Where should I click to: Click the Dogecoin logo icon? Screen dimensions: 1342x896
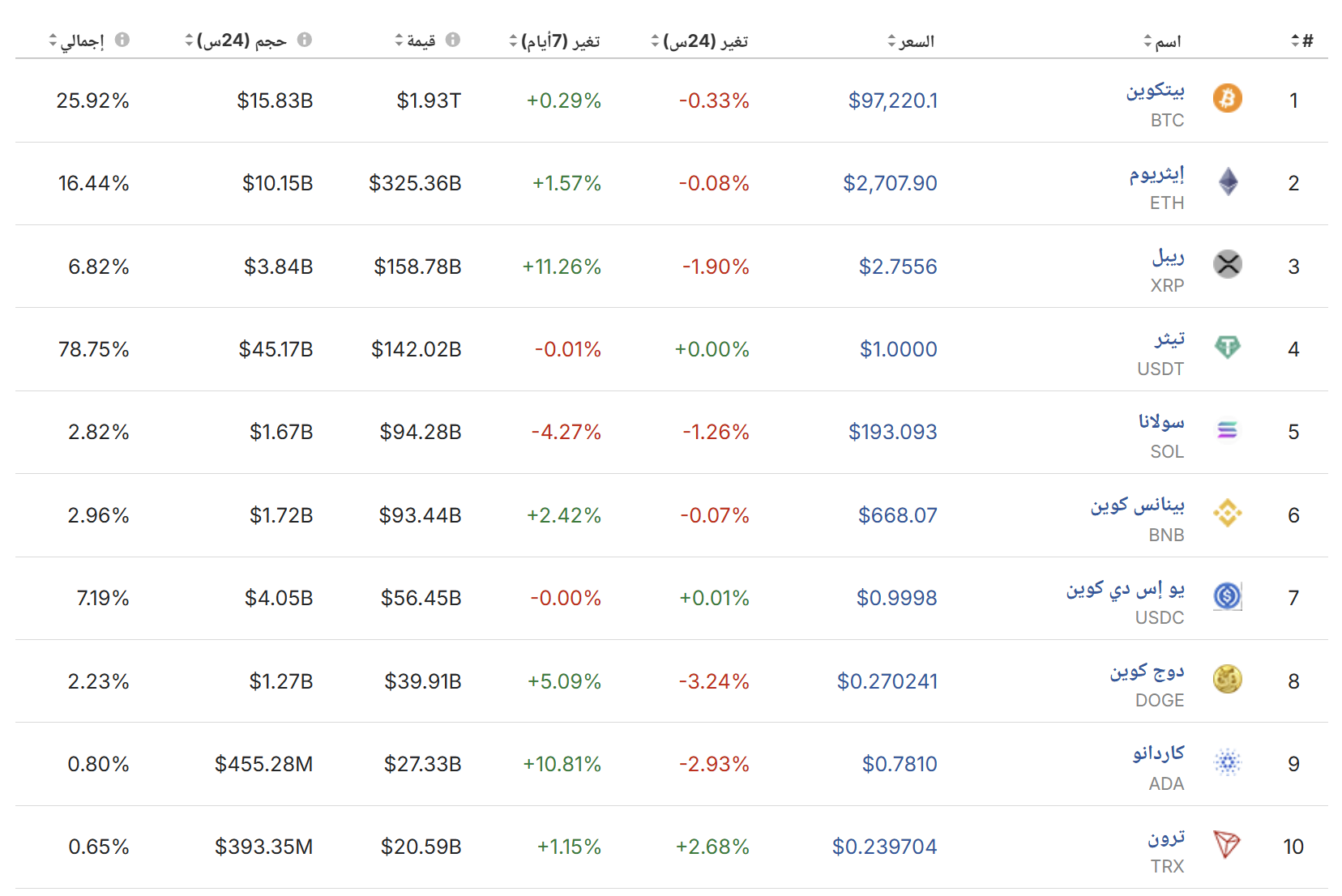1227,679
